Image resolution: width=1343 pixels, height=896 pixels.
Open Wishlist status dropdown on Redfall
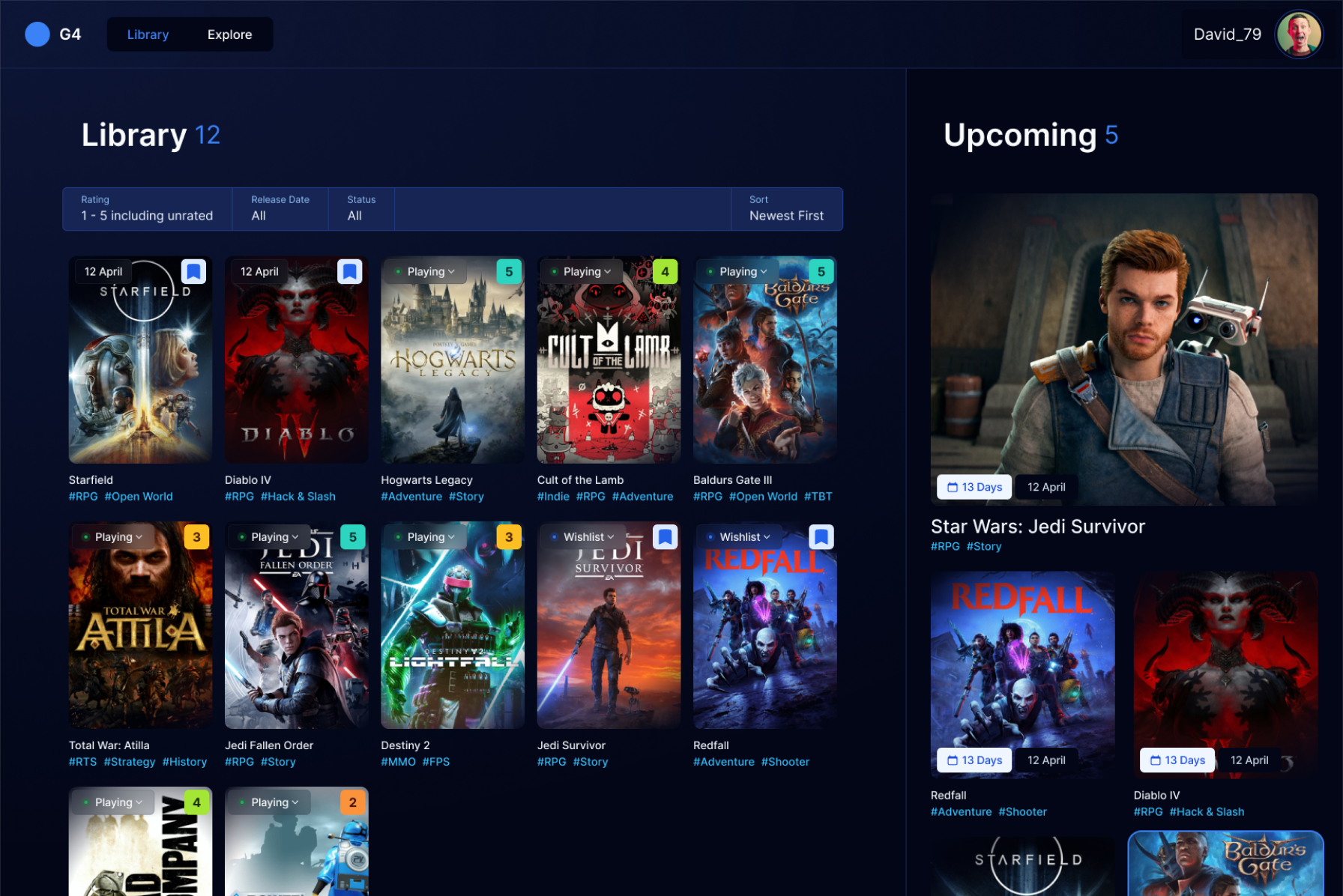[739, 536]
